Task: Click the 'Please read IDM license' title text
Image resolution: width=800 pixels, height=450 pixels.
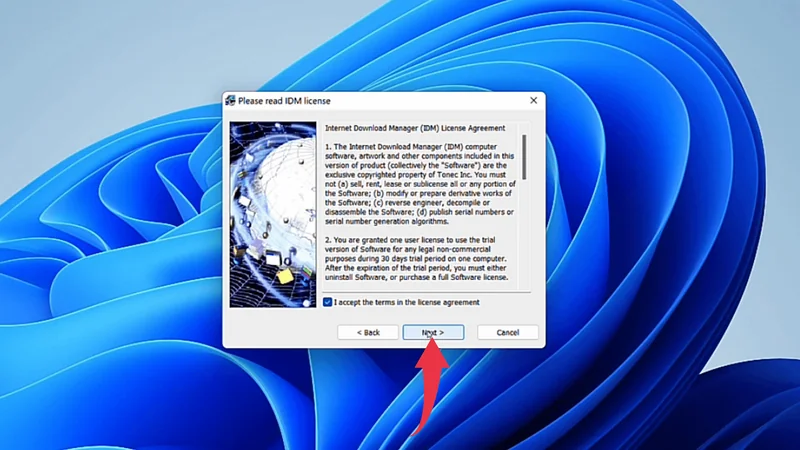Action: point(284,101)
